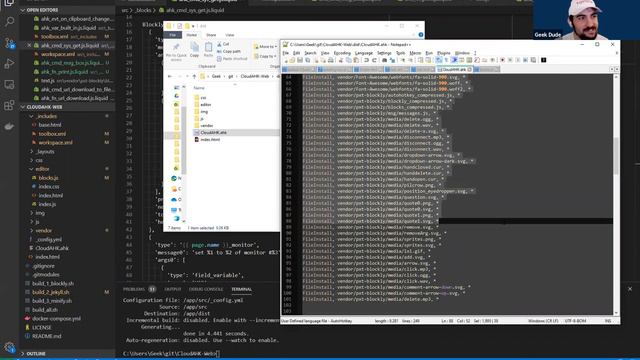Open the Search view in the VS Code activity bar

click(9, 21)
